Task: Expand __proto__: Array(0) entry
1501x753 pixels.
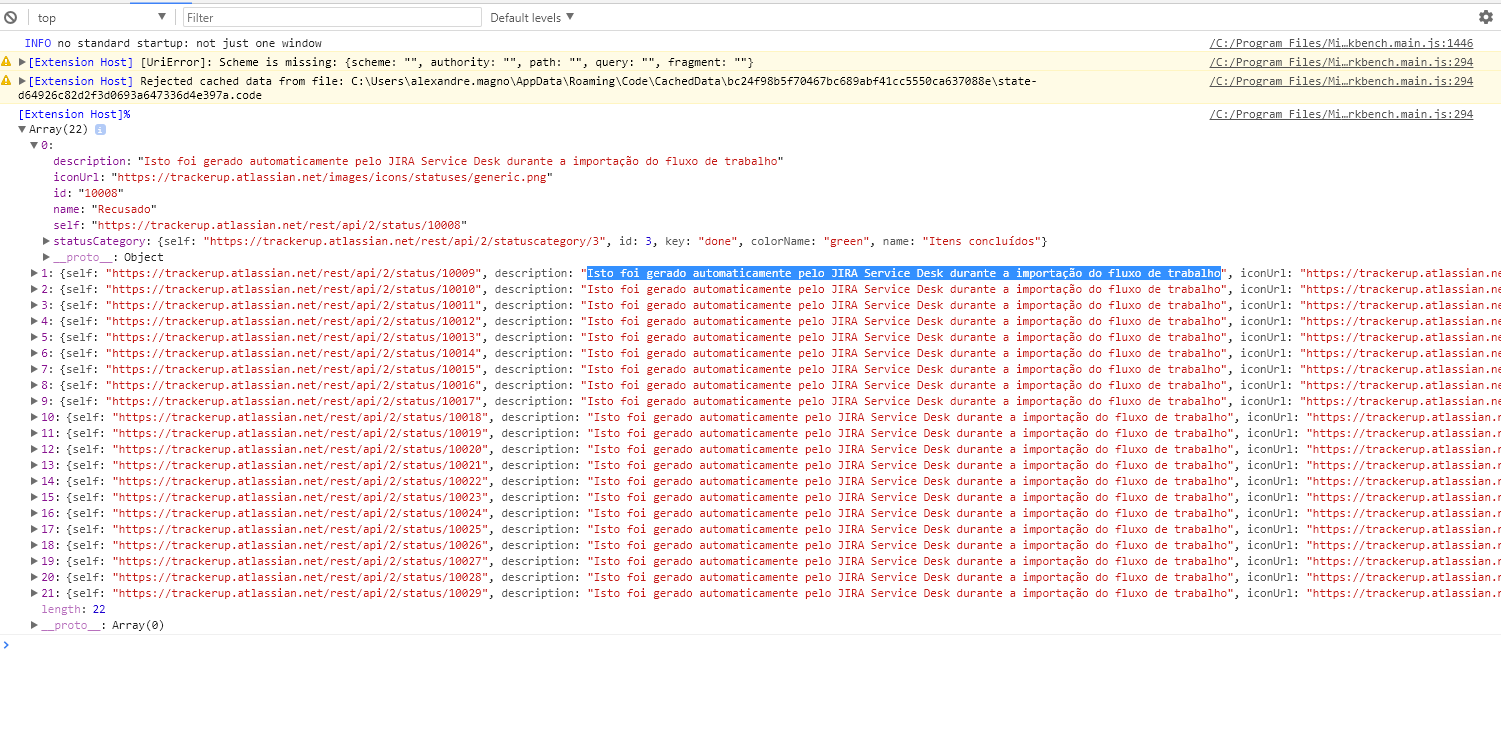Action: click(35, 625)
